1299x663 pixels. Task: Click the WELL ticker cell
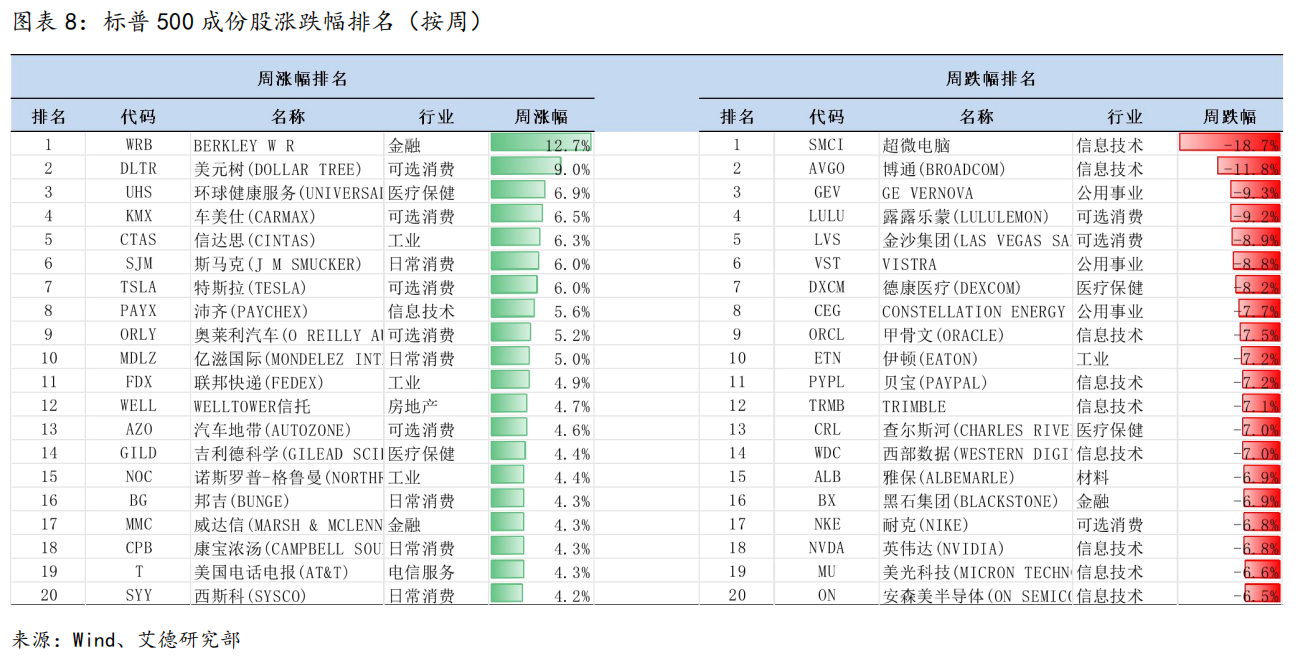pyautogui.click(x=139, y=406)
